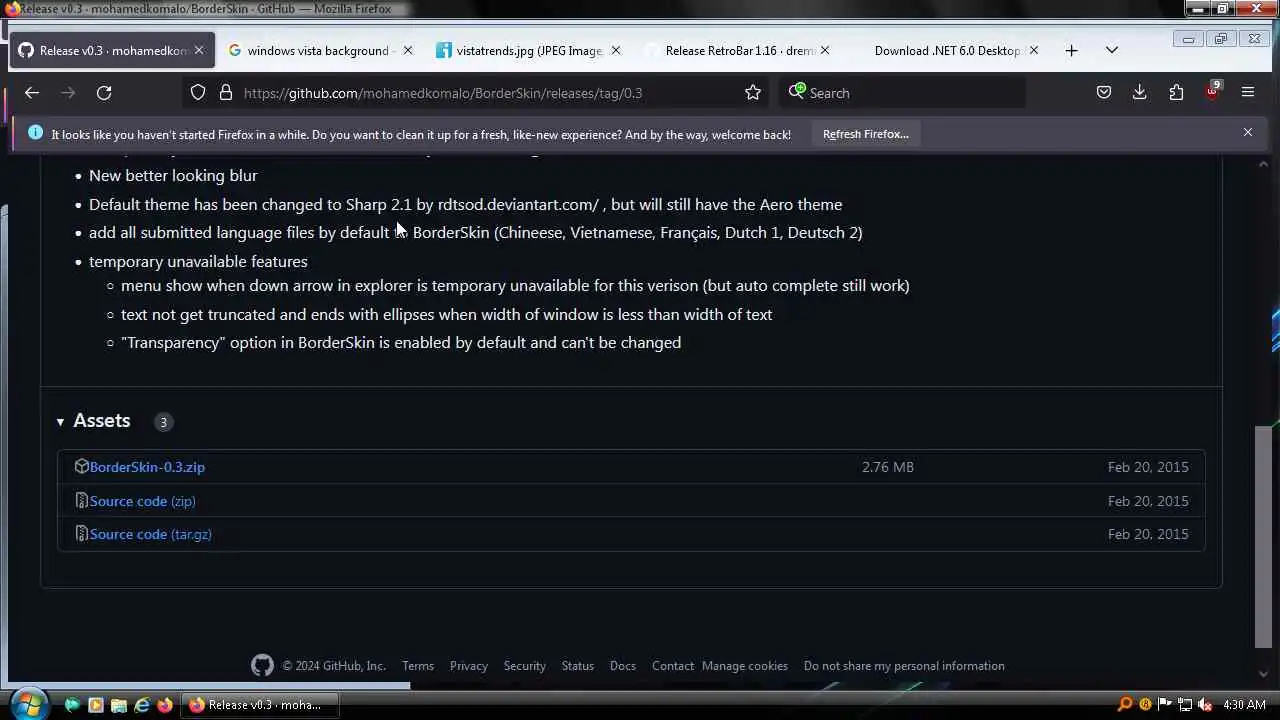Click into the Search box
Screen dimensions: 1280x720
click(905, 93)
